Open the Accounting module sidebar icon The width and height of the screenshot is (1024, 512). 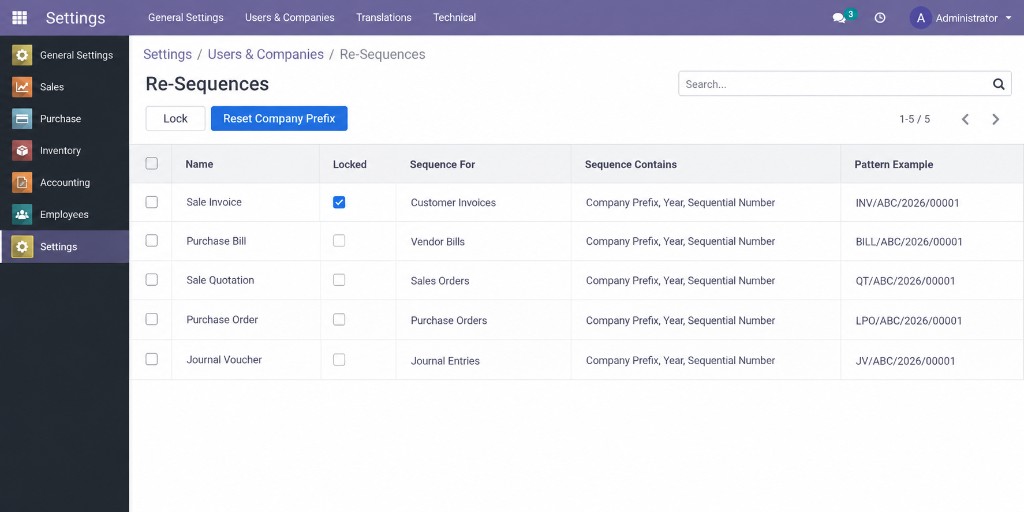(x=22, y=183)
